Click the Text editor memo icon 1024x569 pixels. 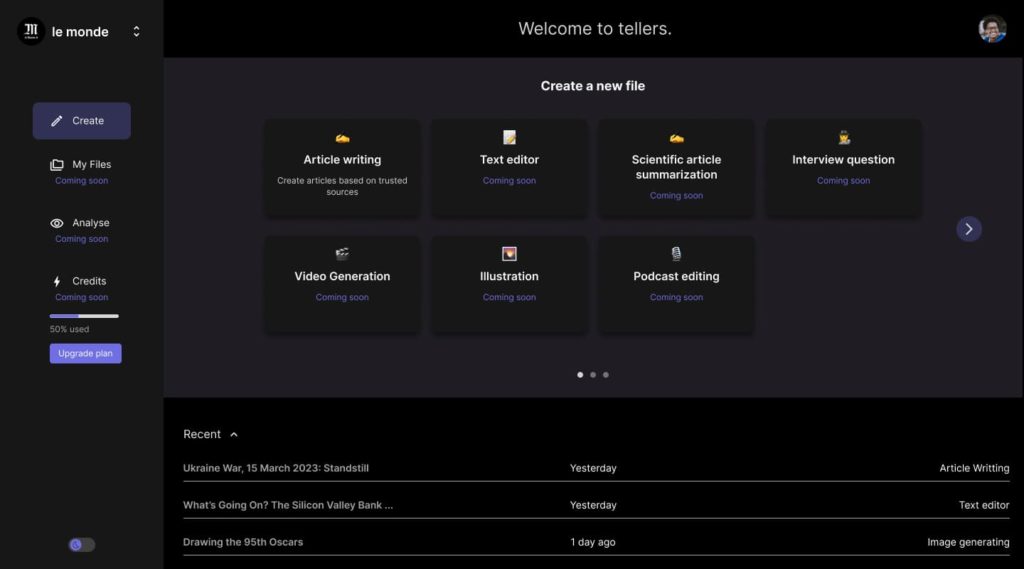509,137
